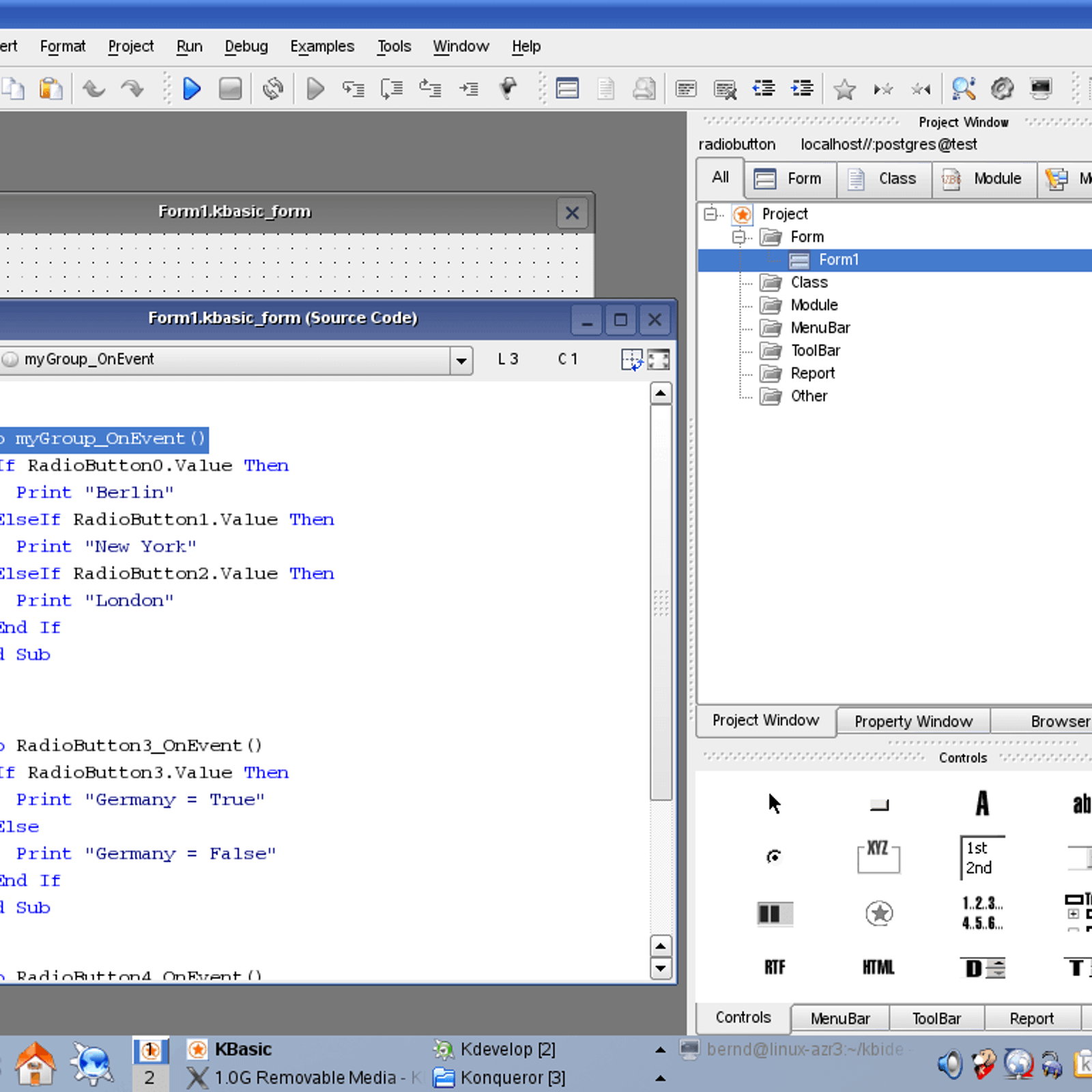Select the HTML control icon

coord(878,967)
